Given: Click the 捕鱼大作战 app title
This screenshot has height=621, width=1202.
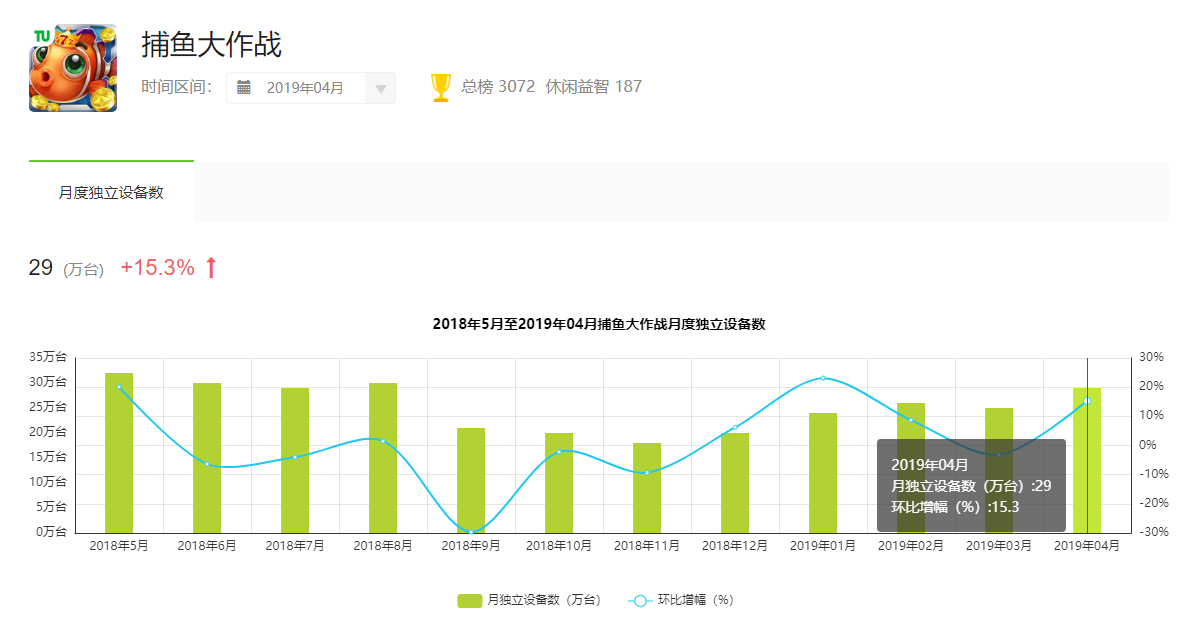Looking at the screenshot, I should pyautogui.click(x=212, y=44).
